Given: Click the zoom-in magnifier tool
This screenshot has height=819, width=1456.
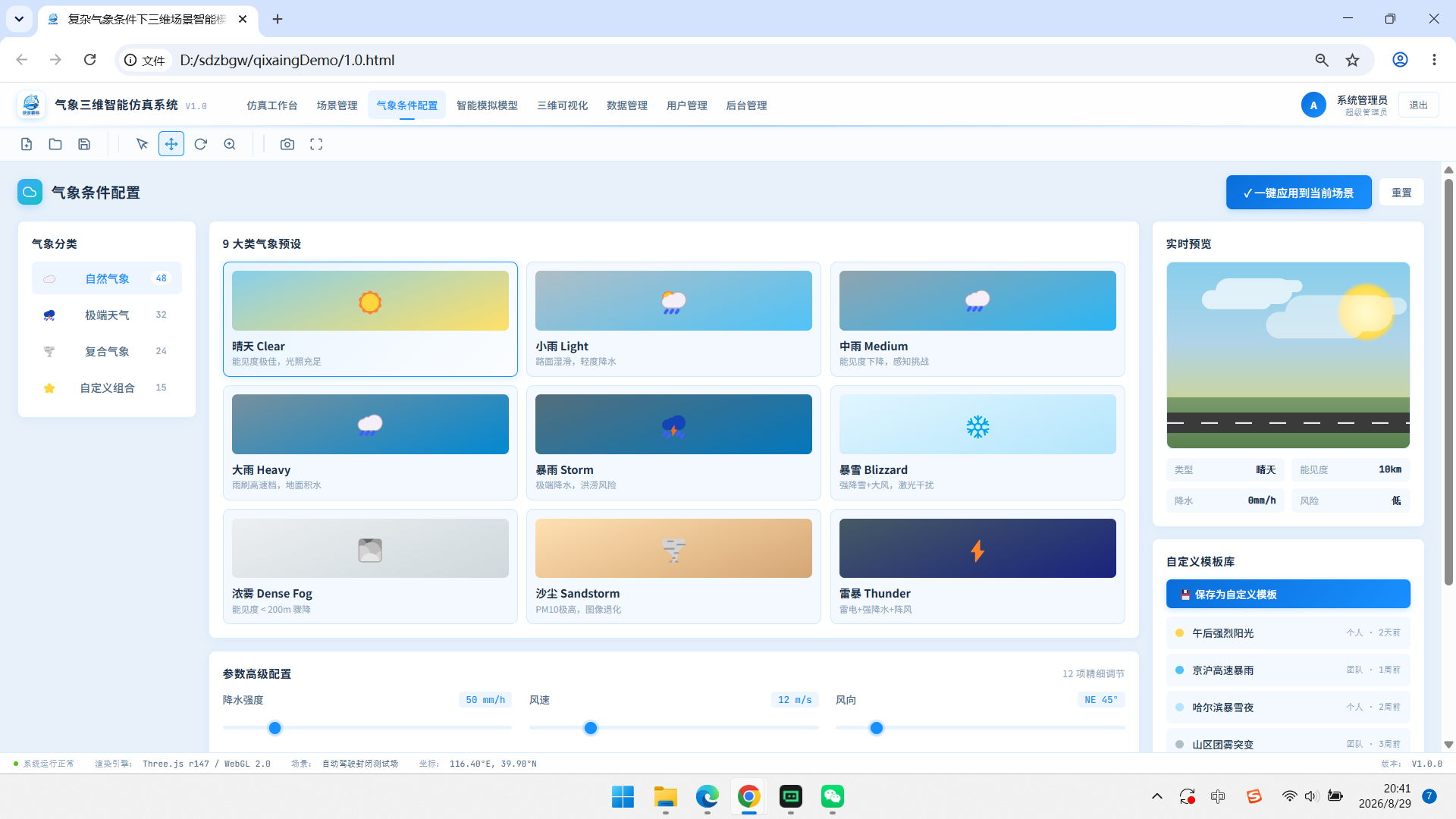Looking at the screenshot, I should pos(230,144).
